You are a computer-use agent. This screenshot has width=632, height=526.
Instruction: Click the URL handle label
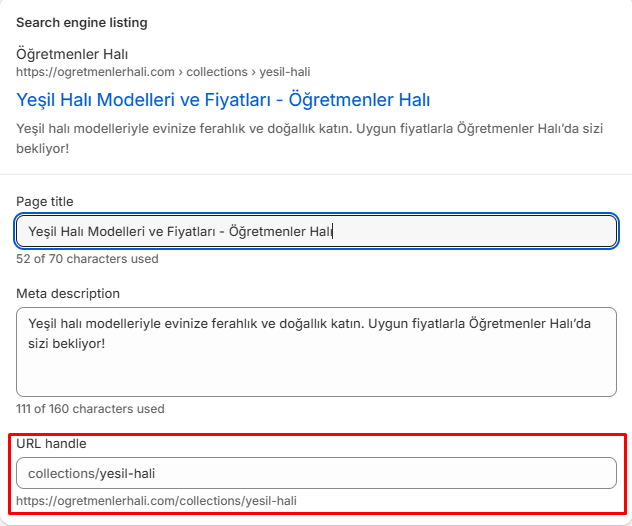(51, 443)
